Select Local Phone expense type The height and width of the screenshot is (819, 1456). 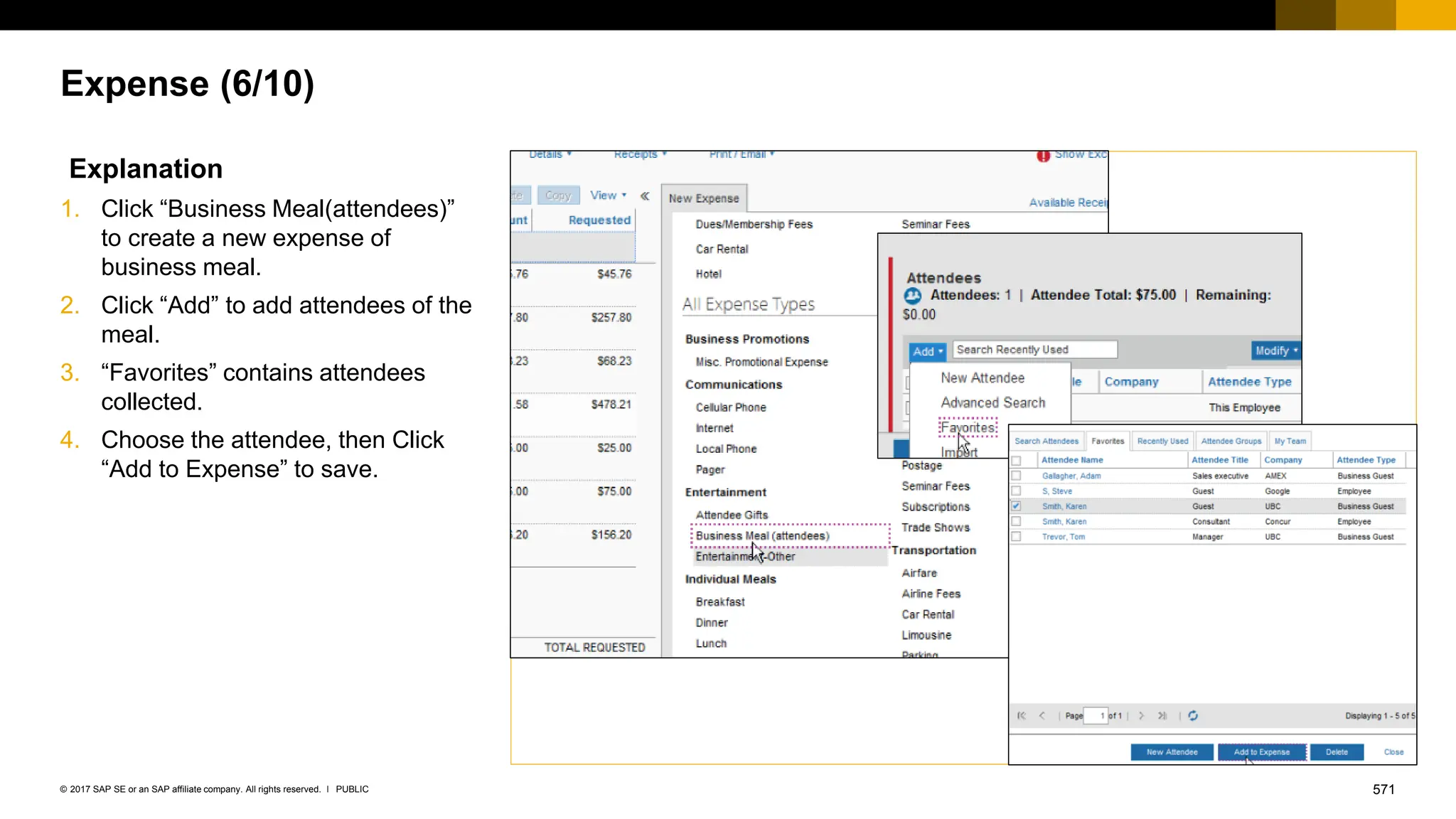726,449
